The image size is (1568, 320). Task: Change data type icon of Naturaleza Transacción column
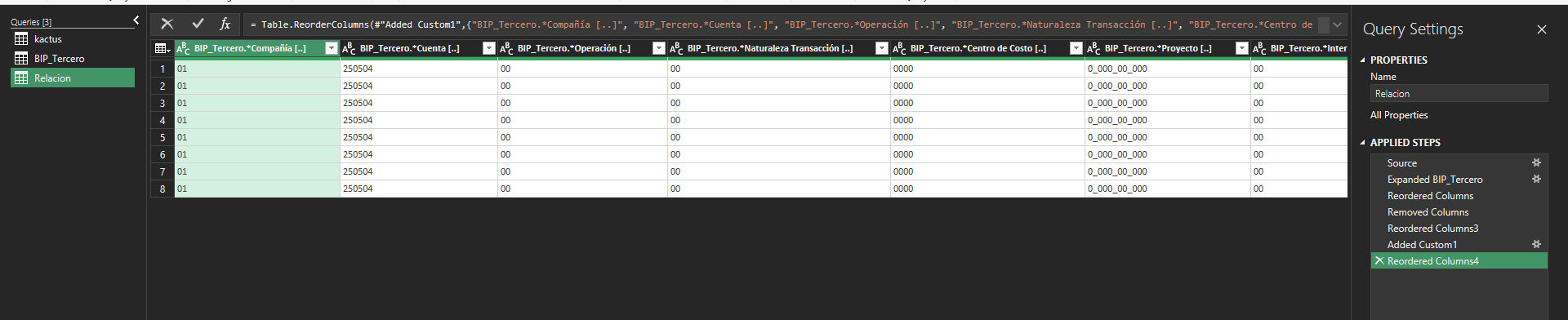pos(677,49)
